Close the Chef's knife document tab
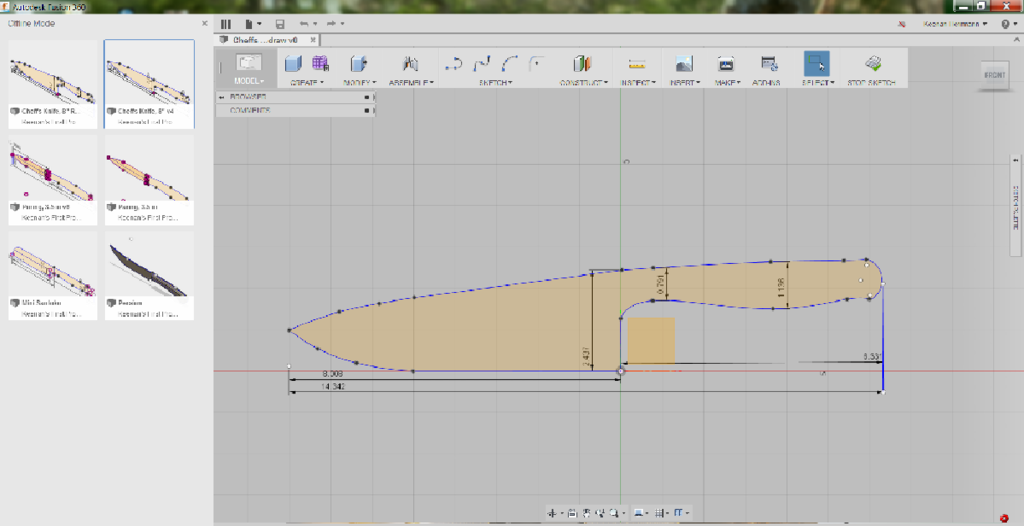Screen dimensions: 1024x526 tap(313, 40)
